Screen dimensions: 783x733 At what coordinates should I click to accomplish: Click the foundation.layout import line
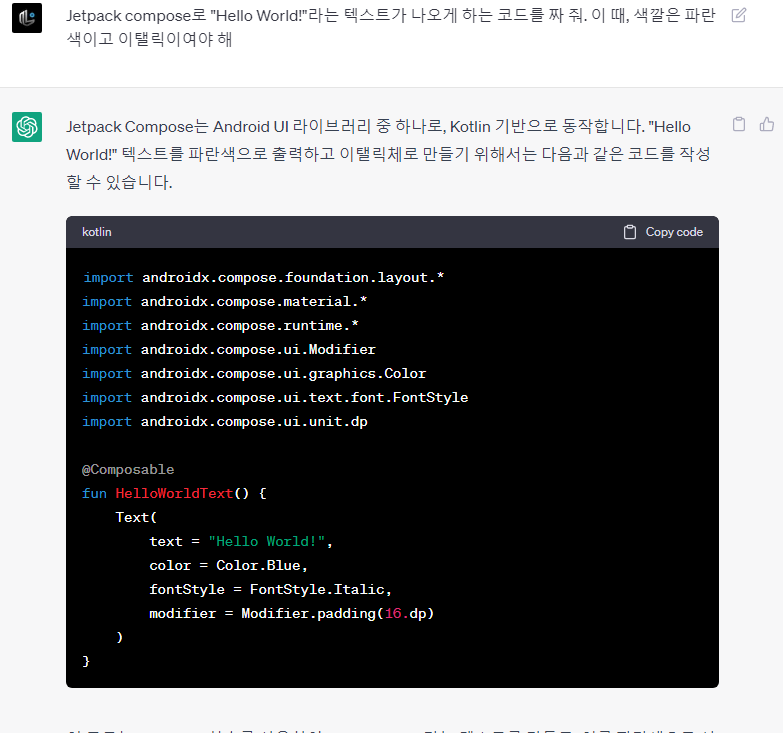click(x=264, y=278)
